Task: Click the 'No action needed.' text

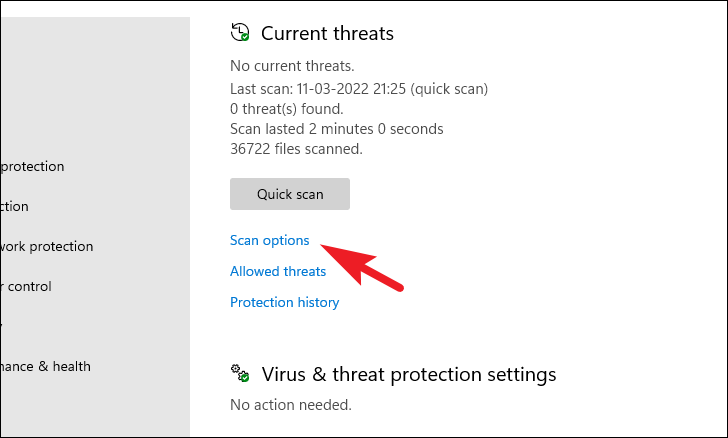Action: [291, 405]
